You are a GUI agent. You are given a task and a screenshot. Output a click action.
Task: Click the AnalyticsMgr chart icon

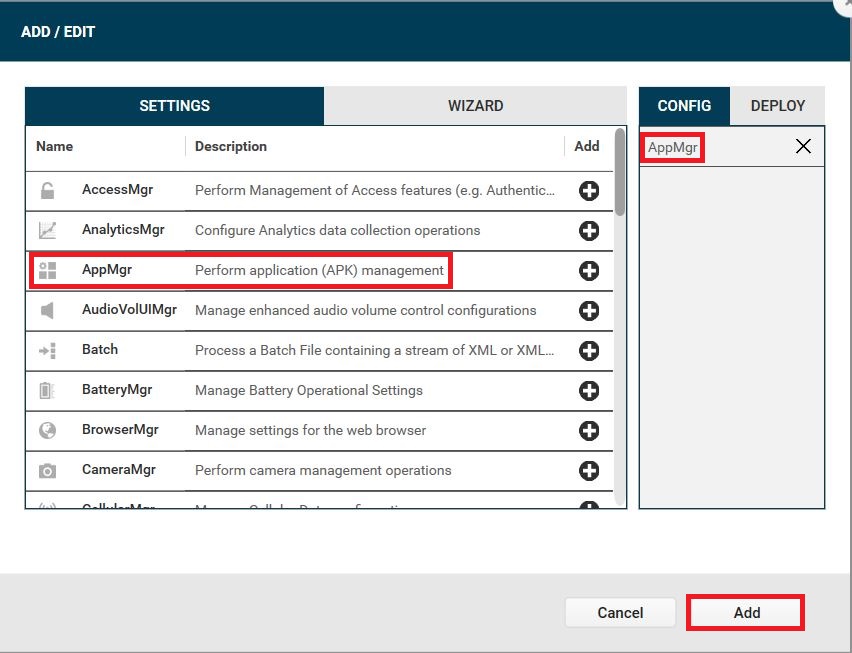point(47,231)
